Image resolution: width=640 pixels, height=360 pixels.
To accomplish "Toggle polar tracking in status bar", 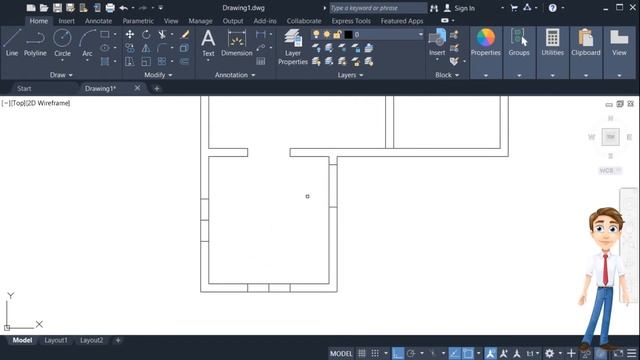I will click(x=411, y=353).
